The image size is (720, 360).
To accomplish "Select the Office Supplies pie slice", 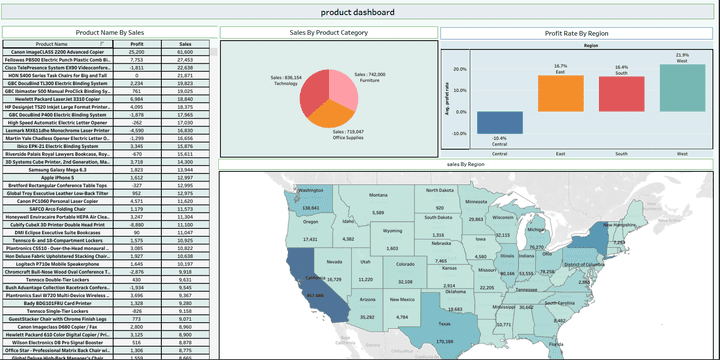I will tap(331, 115).
